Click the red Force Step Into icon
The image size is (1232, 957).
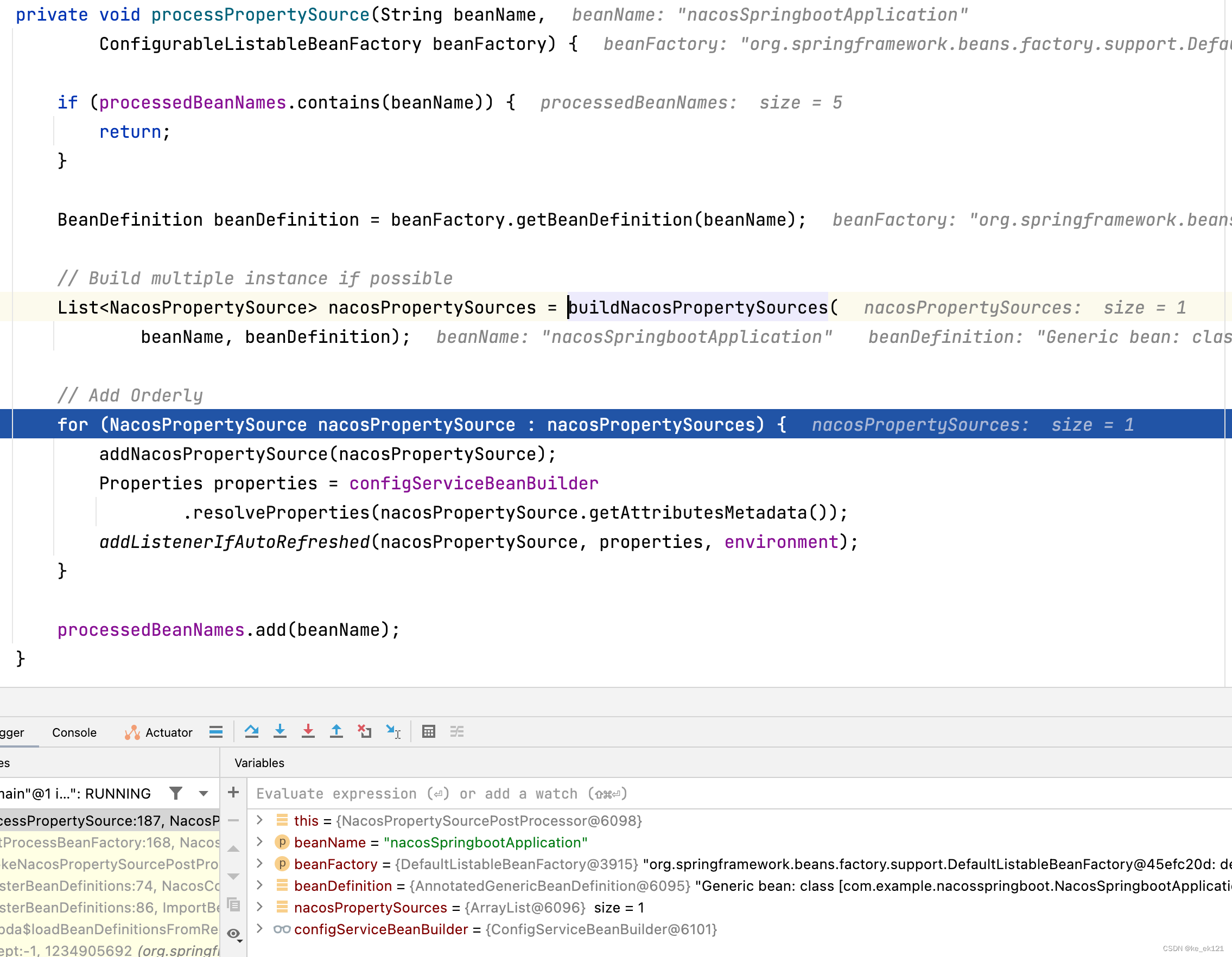point(308,731)
